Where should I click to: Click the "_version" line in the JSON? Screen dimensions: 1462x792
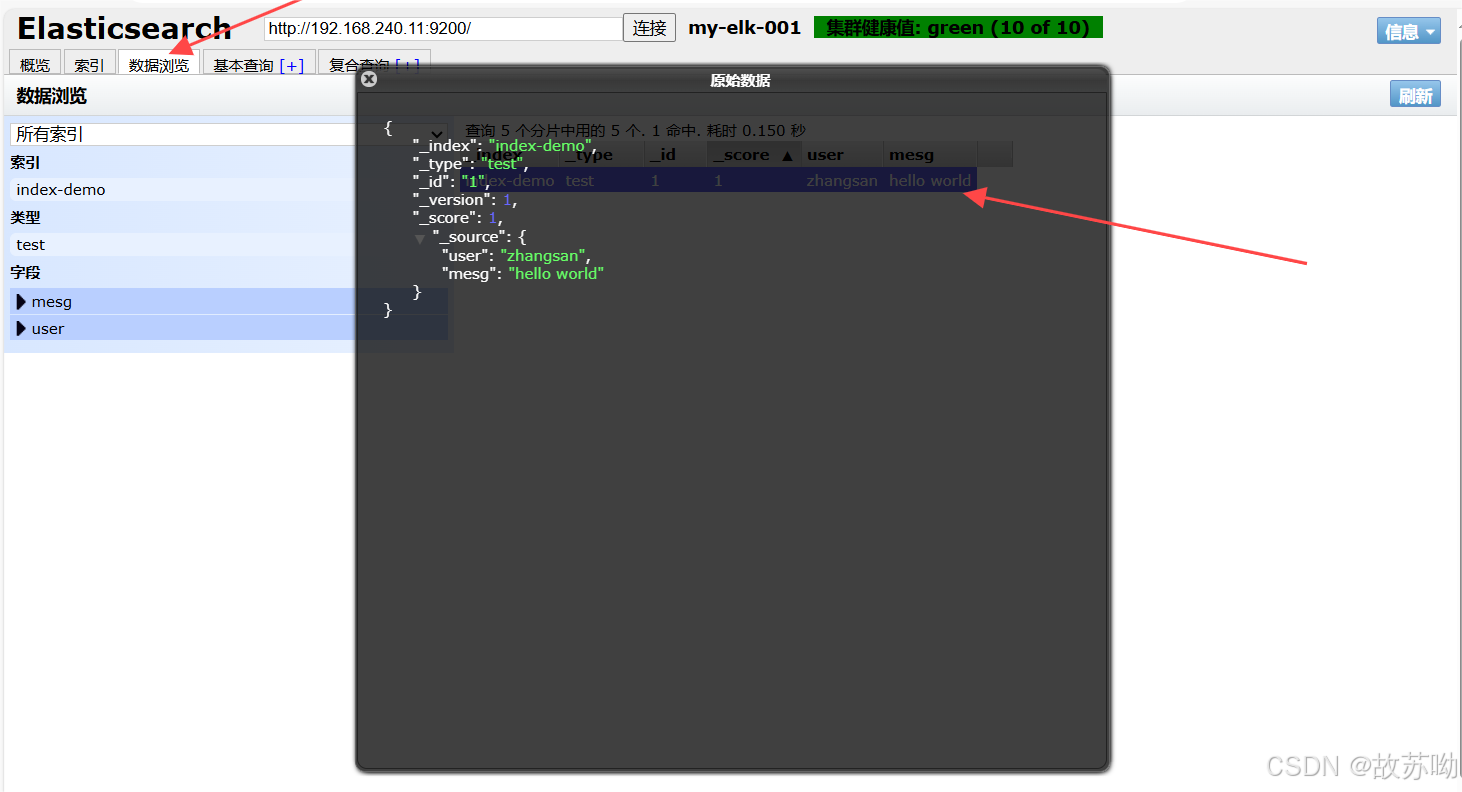tap(465, 200)
